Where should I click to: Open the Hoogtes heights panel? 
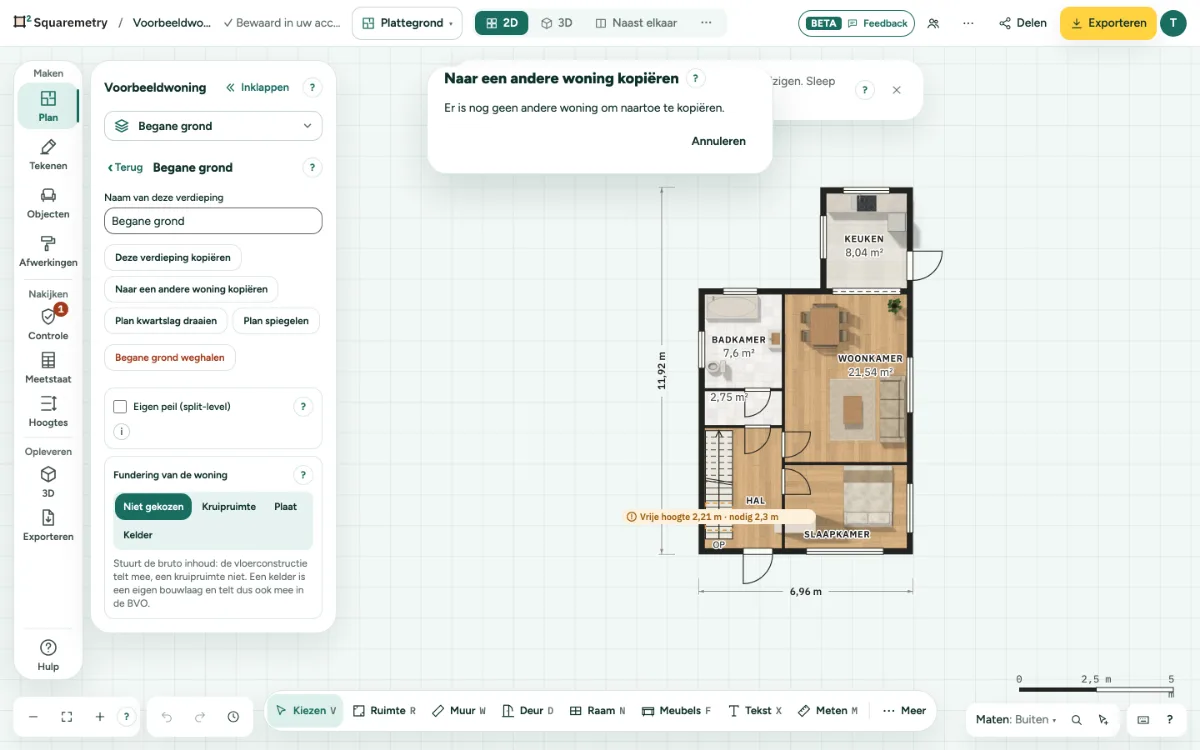[x=48, y=411]
